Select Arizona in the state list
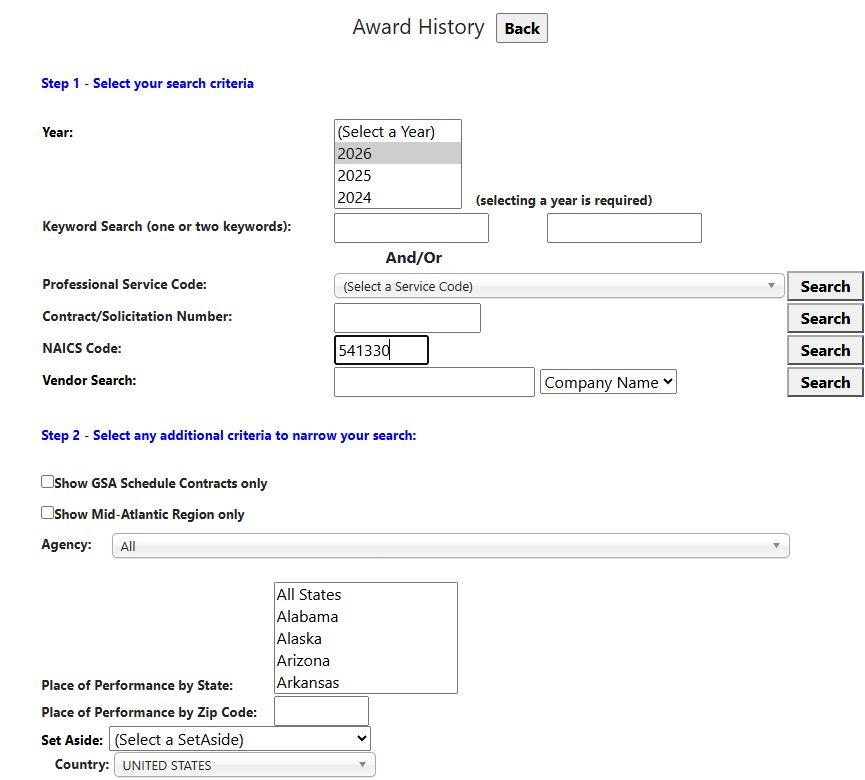The image size is (865, 780). tap(366, 660)
